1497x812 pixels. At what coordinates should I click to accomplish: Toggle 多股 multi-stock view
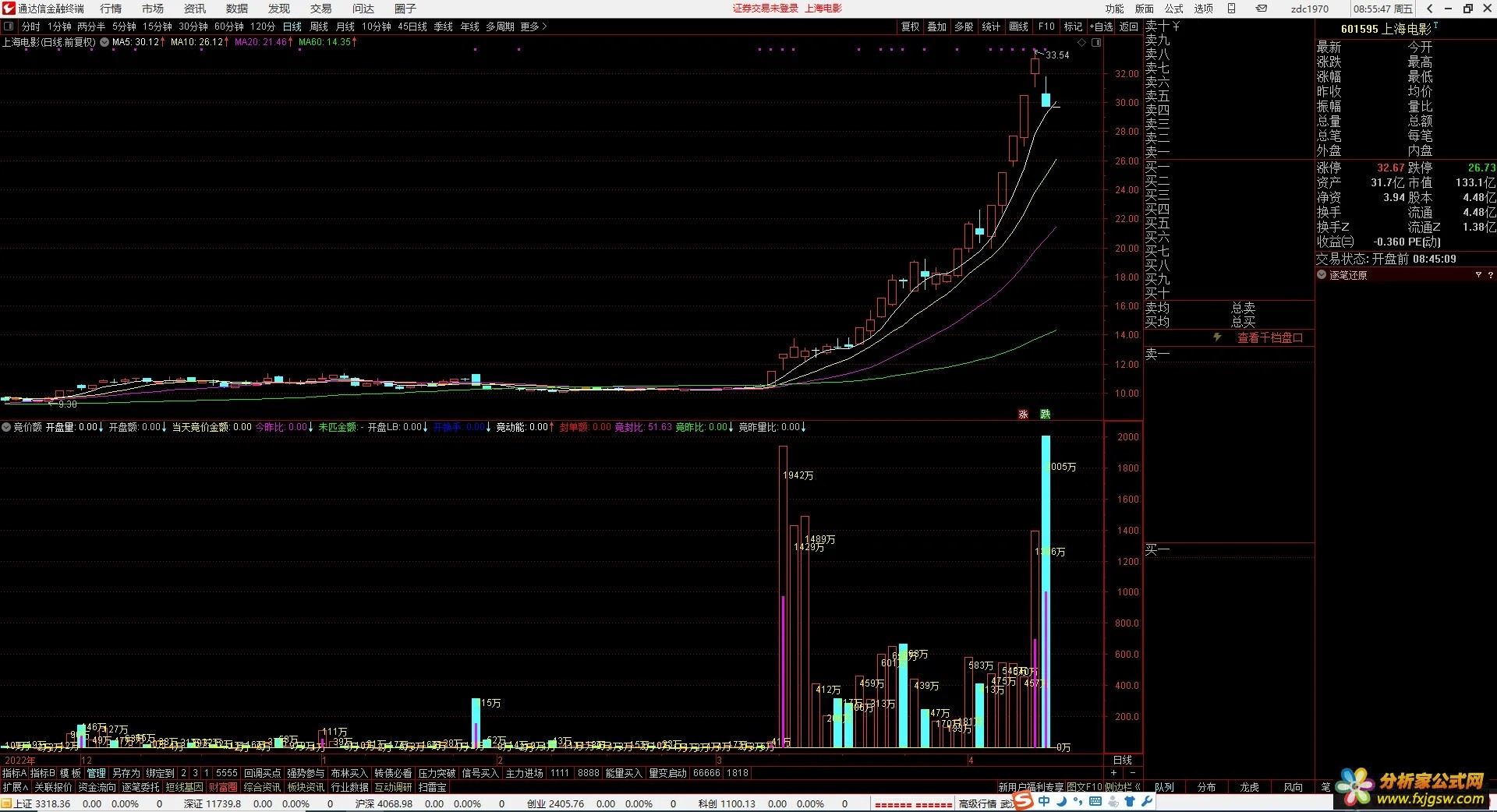pyautogui.click(x=964, y=26)
